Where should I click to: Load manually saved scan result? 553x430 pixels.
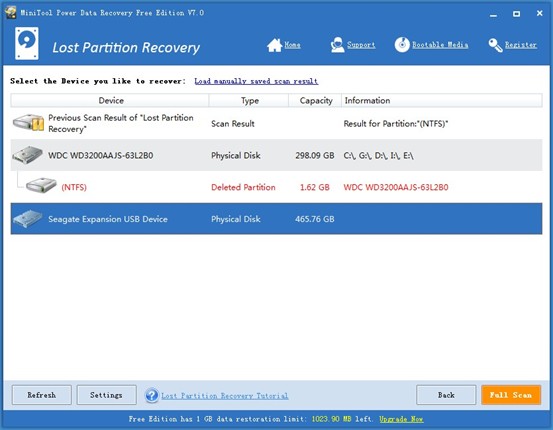point(256,81)
